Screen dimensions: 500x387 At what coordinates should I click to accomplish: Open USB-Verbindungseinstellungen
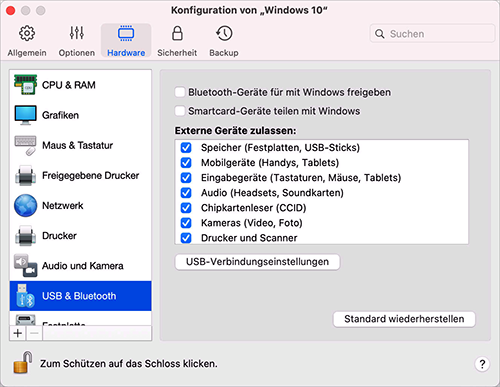pos(257,262)
